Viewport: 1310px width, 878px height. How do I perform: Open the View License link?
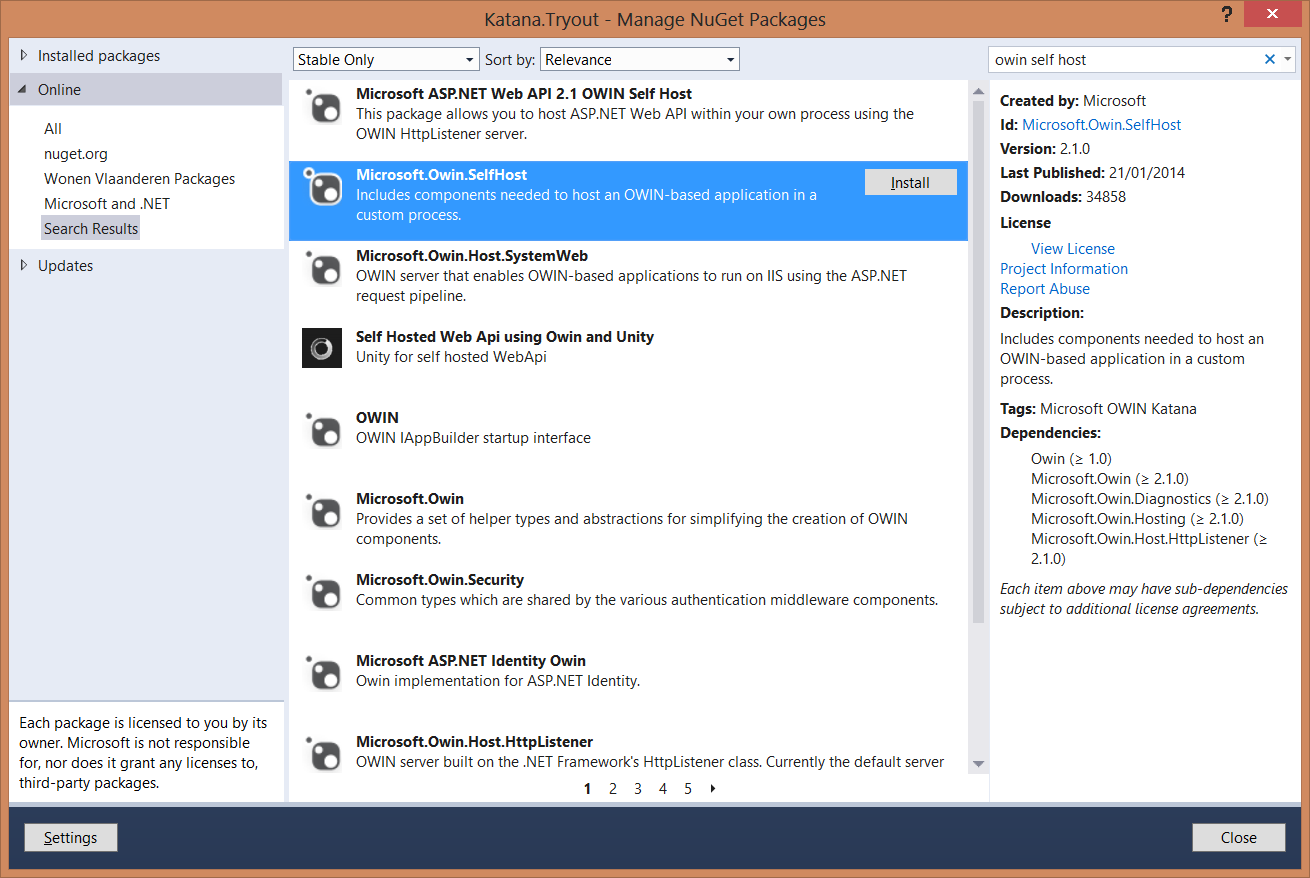pos(1073,248)
